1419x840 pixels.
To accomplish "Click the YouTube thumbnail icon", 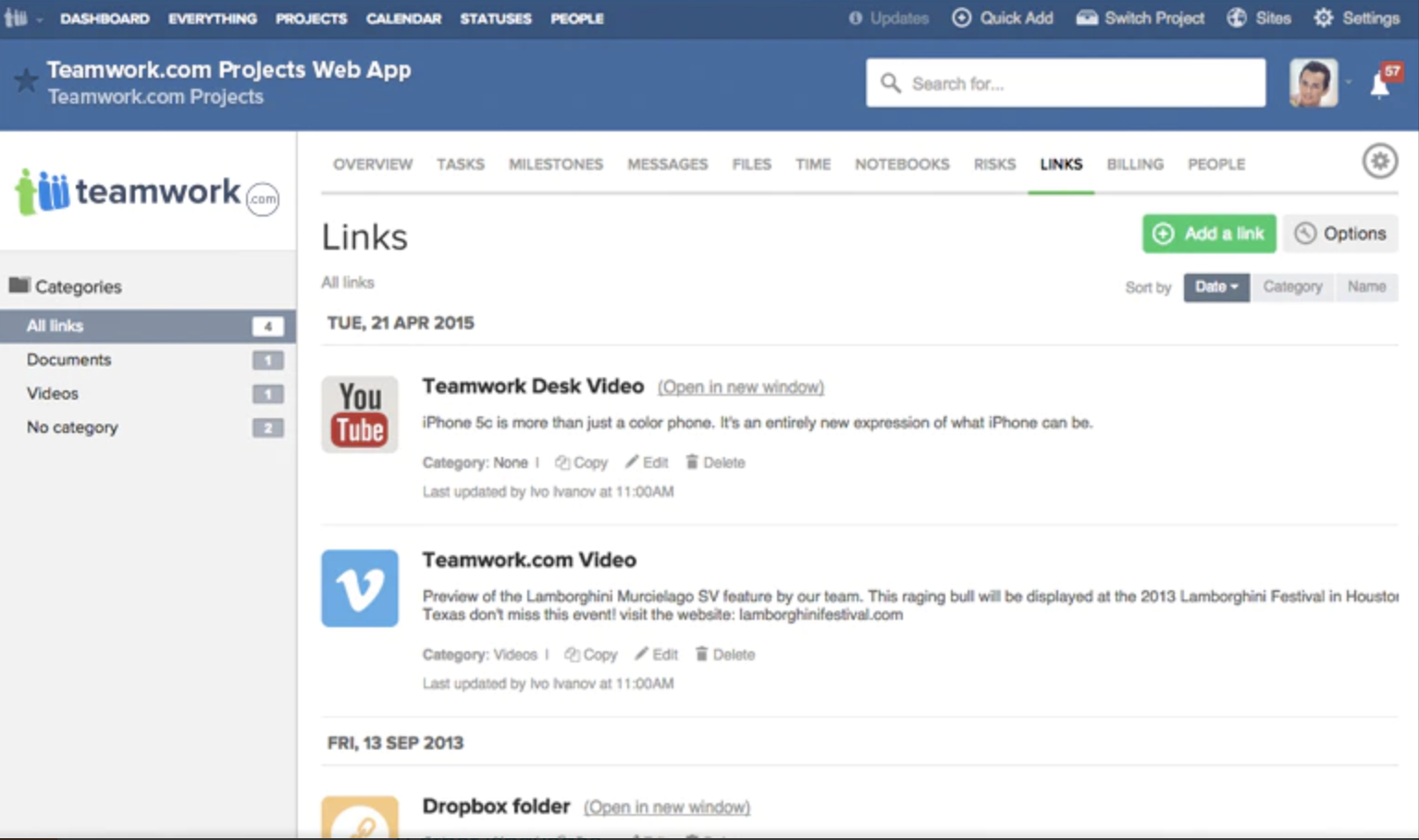I will [x=360, y=414].
